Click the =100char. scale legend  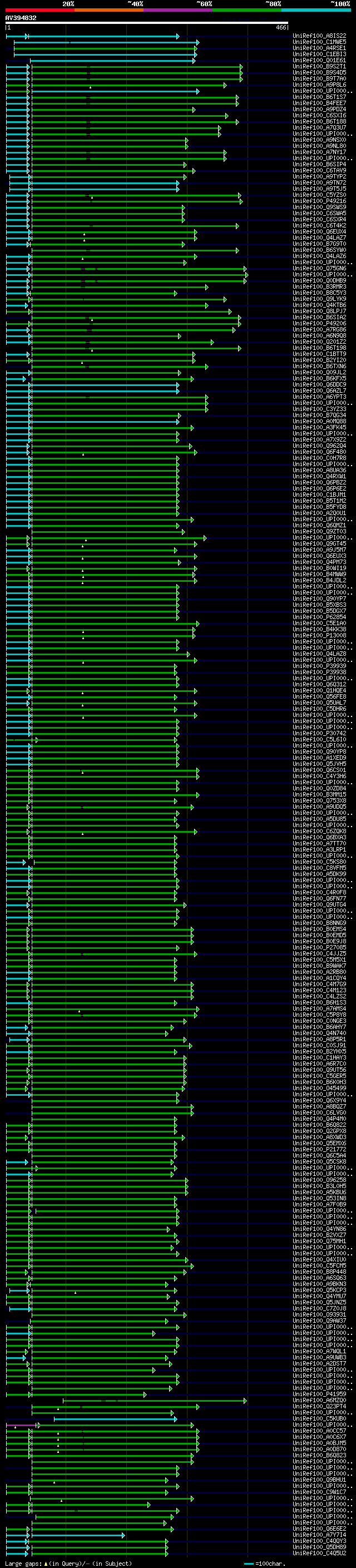click(264, 1563)
